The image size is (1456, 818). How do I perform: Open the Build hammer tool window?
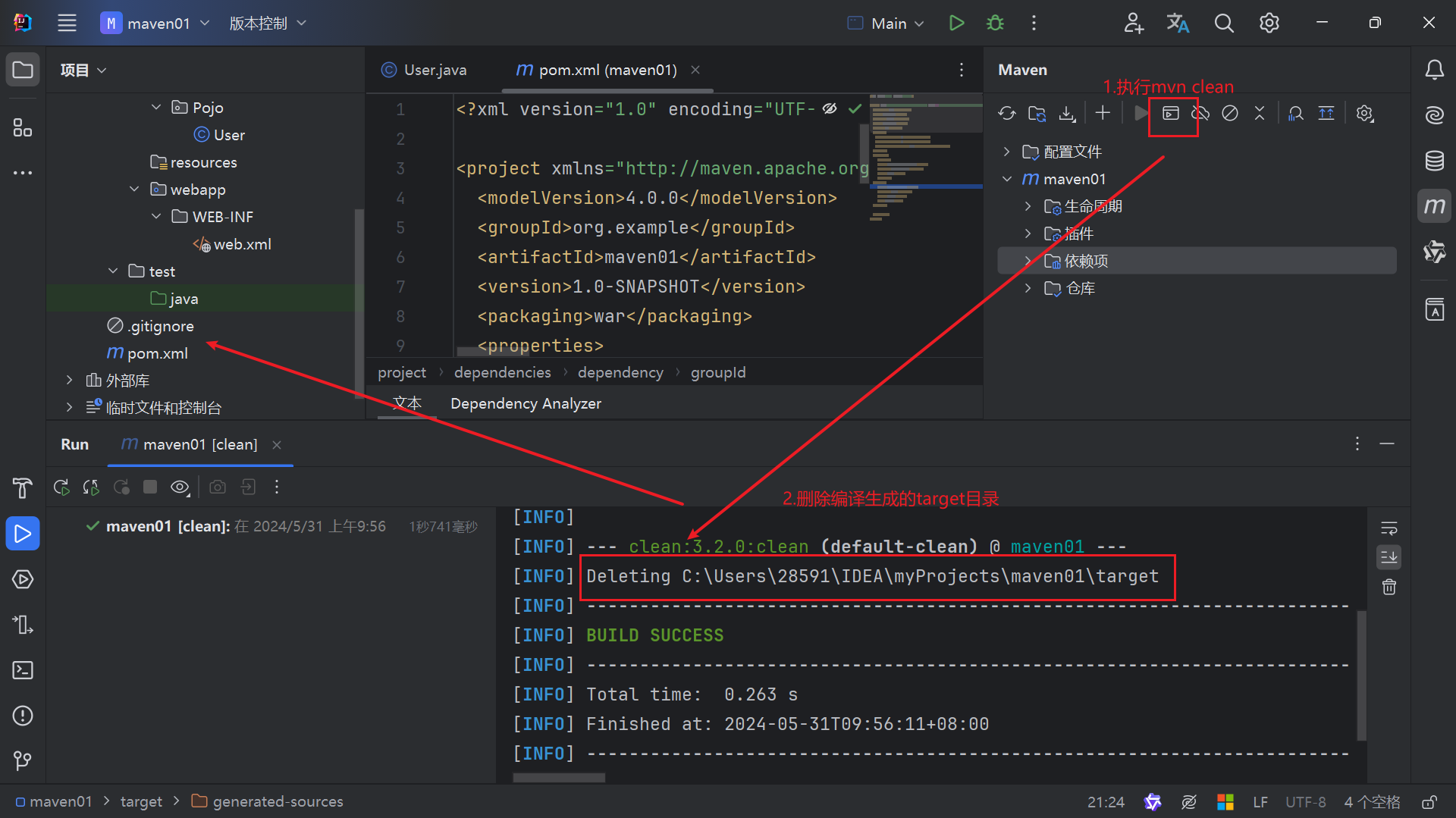23,488
